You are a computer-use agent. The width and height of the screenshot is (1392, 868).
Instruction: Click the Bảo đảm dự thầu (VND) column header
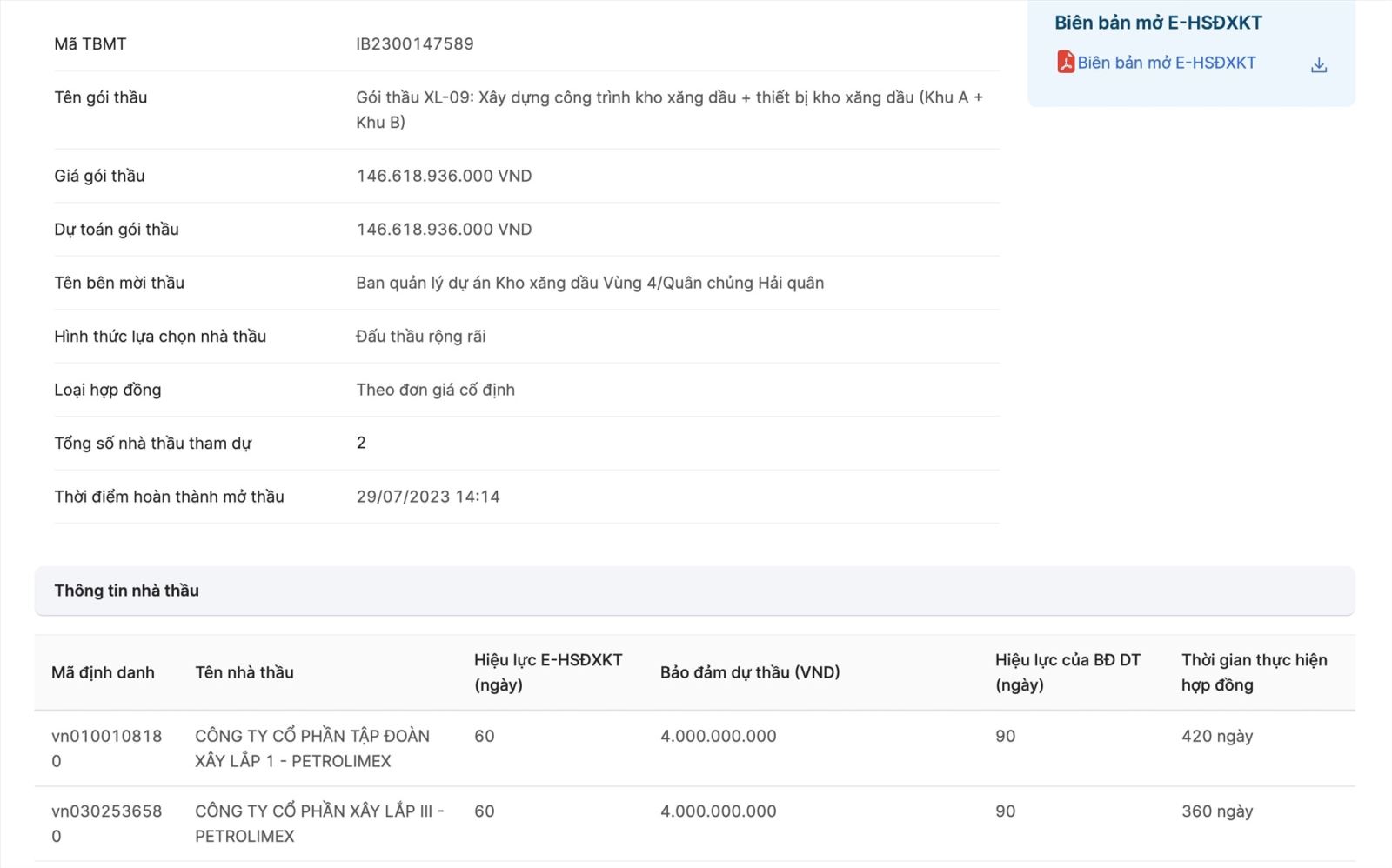coord(750,672)
